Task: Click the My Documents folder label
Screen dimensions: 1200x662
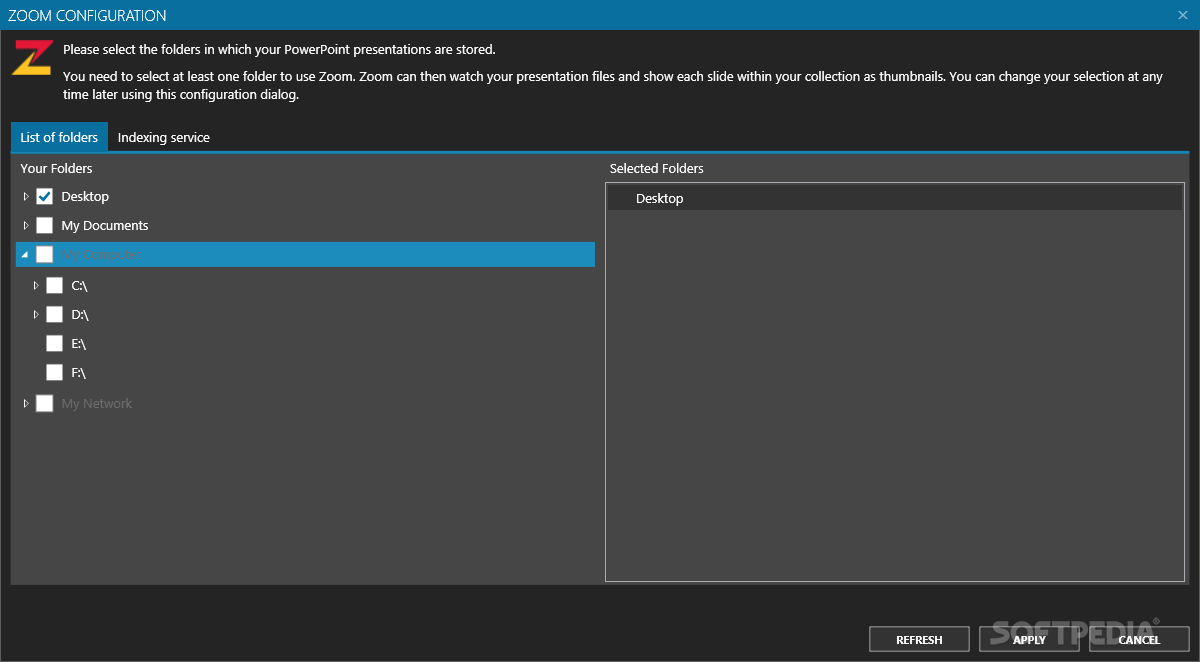Action: pos(105,226)
